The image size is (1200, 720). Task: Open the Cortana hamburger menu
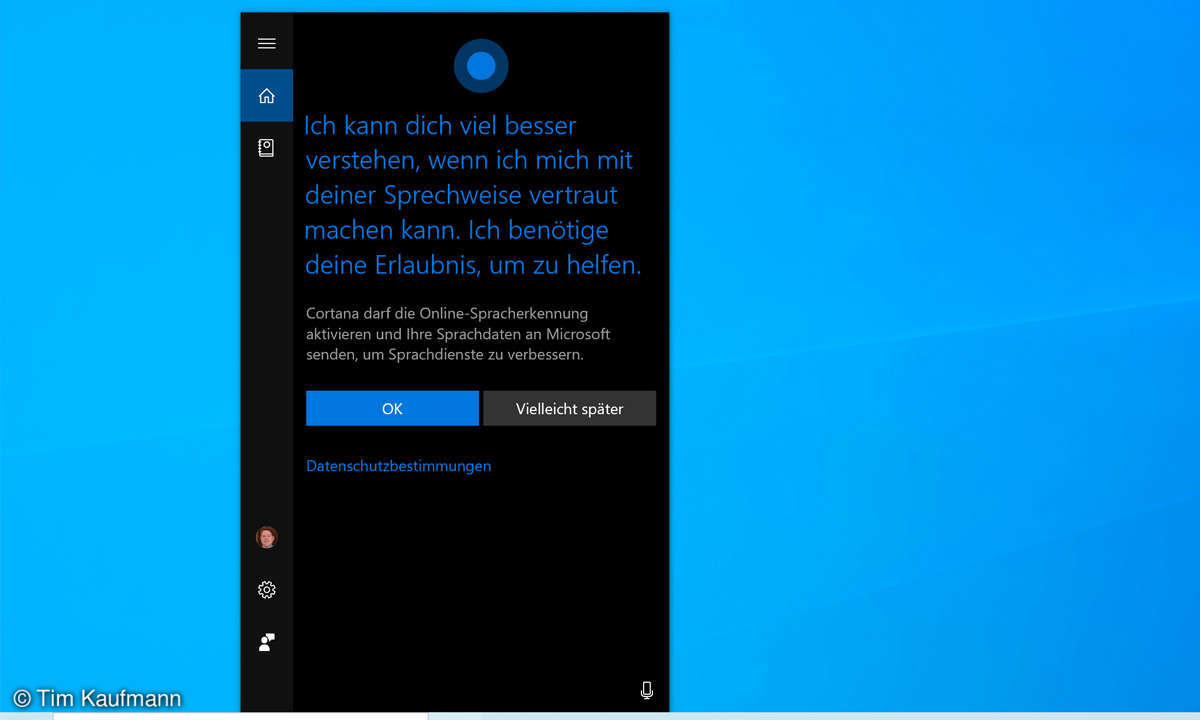click(x=266, y=43)
